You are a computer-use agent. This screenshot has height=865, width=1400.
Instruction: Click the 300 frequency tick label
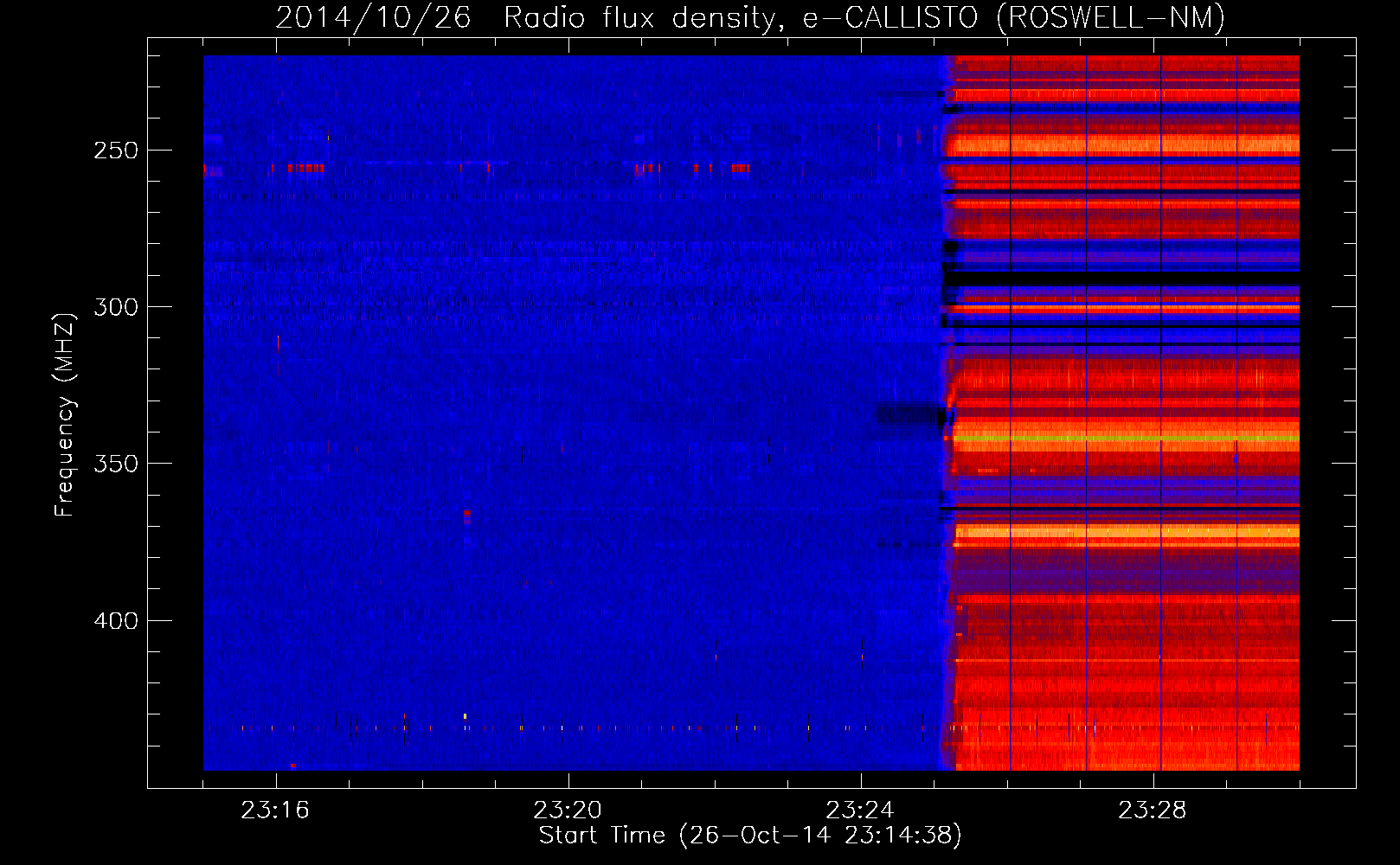click(116, 307)
